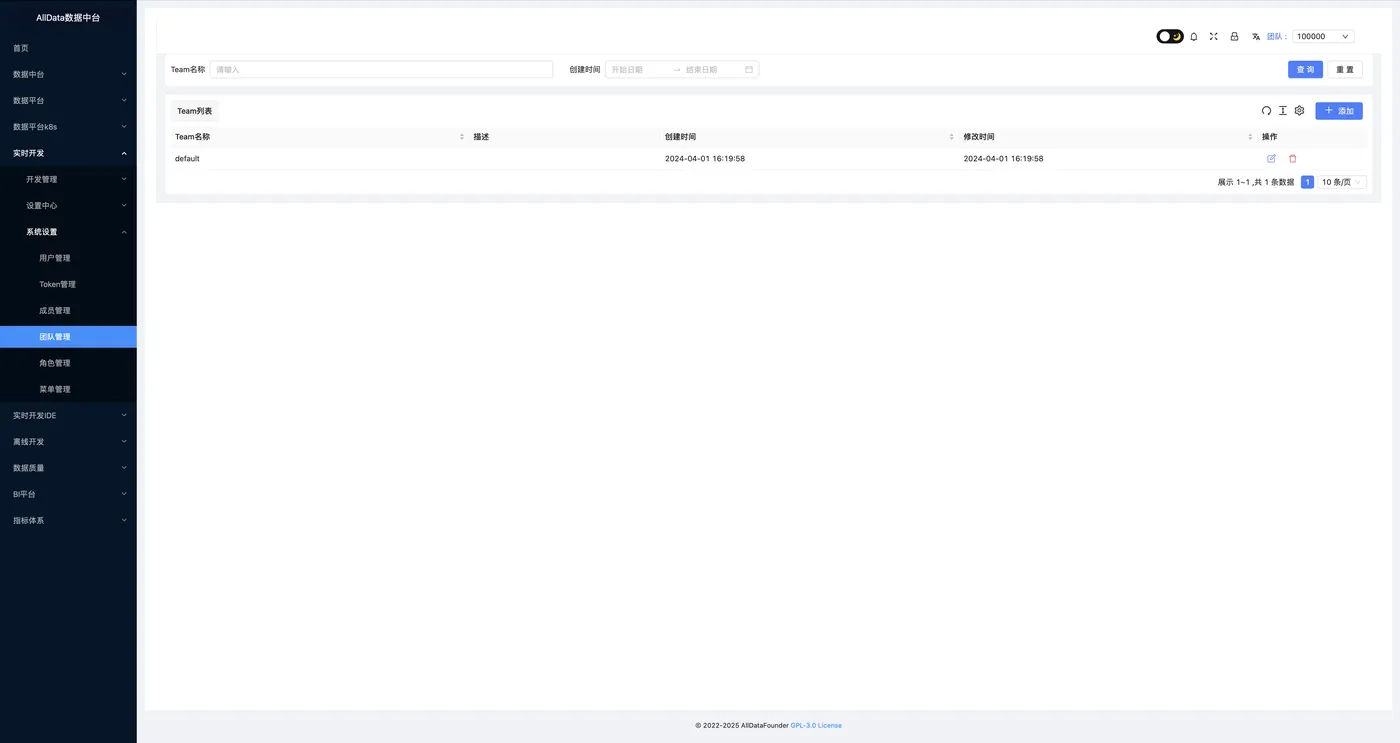Click the 添加 button

pyautogui.click(x=1339, y=111)
